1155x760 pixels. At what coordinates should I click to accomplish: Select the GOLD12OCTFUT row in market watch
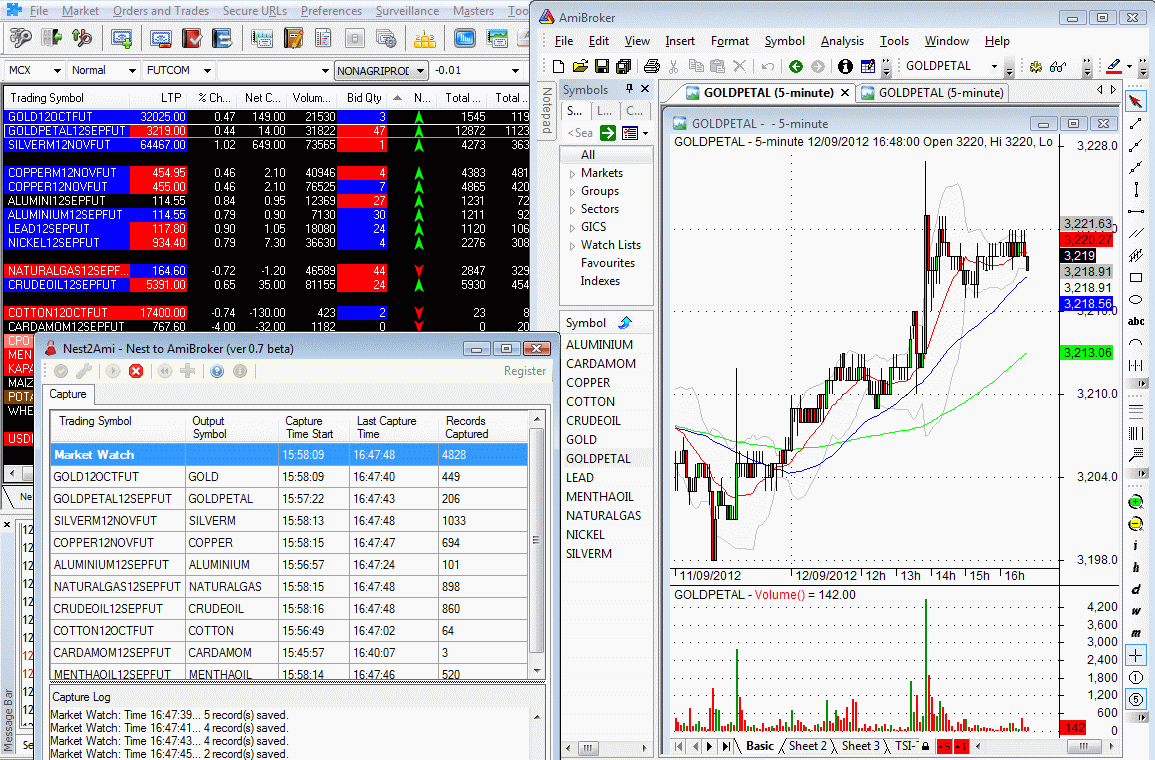tap(266, 116)
